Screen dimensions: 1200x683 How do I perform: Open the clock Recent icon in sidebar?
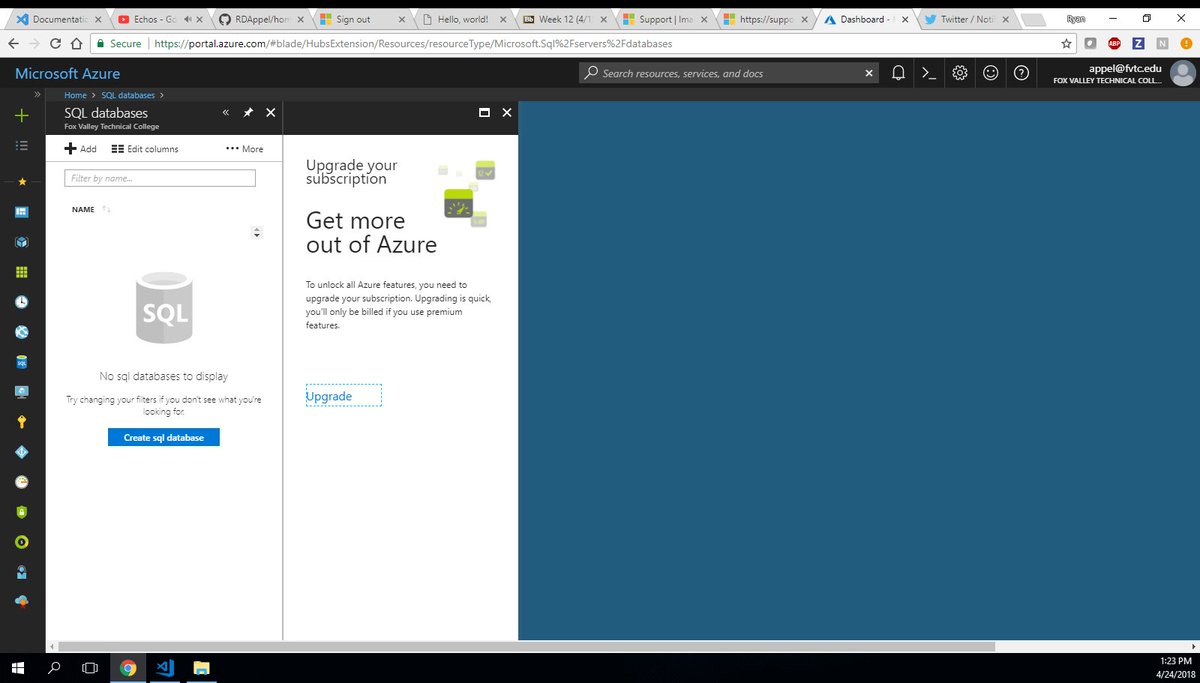[22, 302]
